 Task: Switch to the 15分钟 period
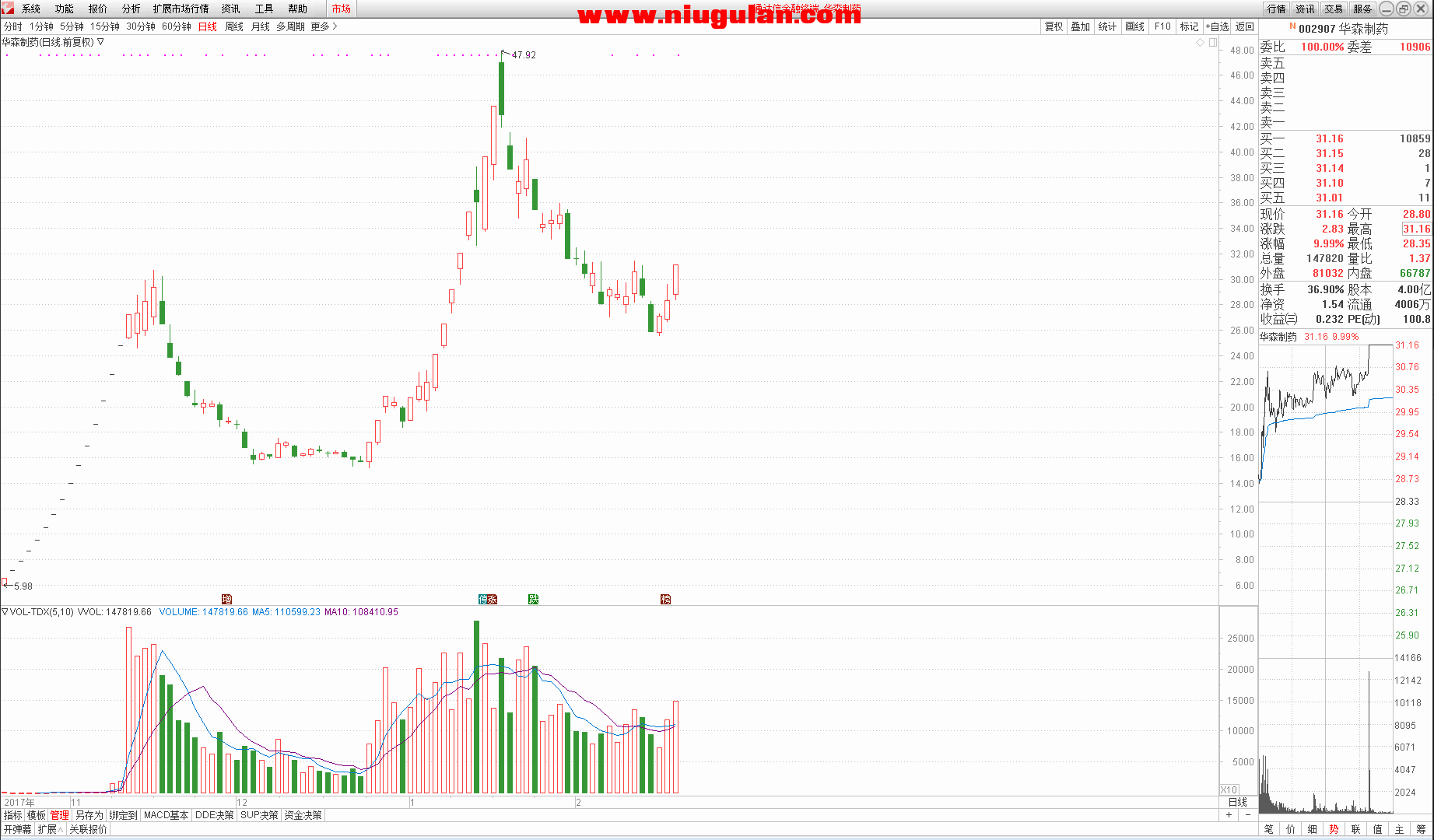[105, 26]
